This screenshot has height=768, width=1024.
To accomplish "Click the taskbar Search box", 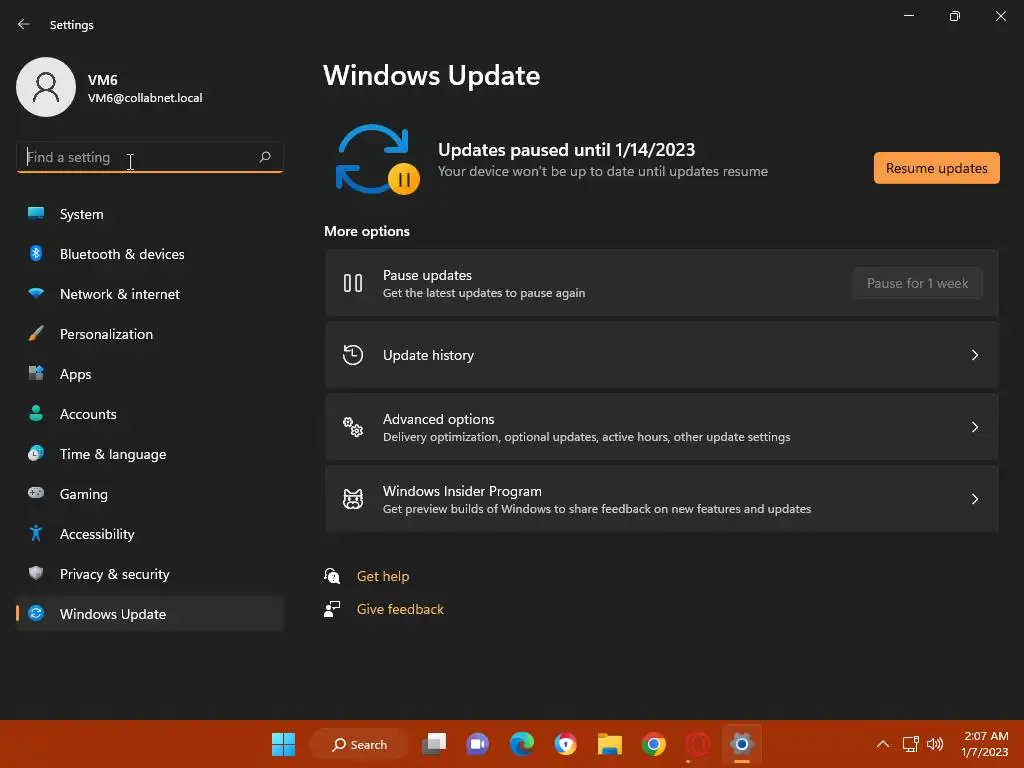I will tap(359, 744).
